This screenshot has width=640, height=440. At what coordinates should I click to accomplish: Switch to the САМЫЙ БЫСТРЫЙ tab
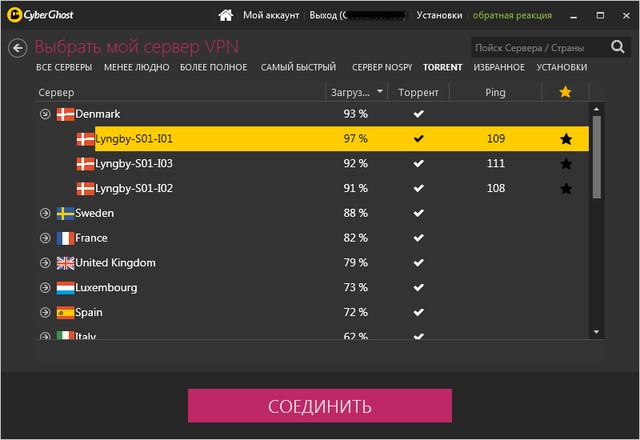tap(297, 68)
